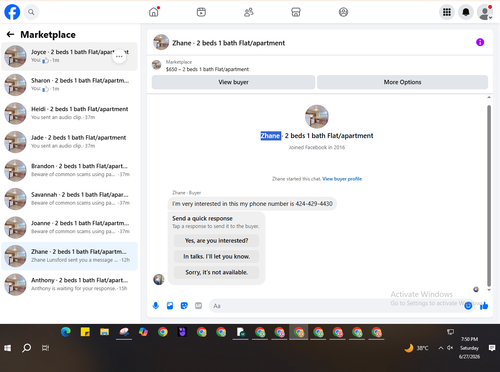
Task: Click the chat scrollbar thumb
Action: pos(489,196)
